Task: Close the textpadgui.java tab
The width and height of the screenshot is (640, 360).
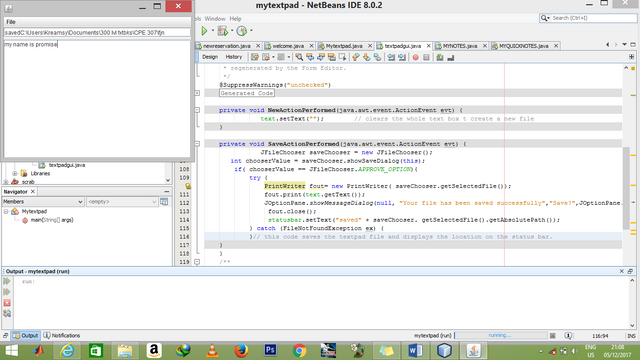Action: [429, 46]
